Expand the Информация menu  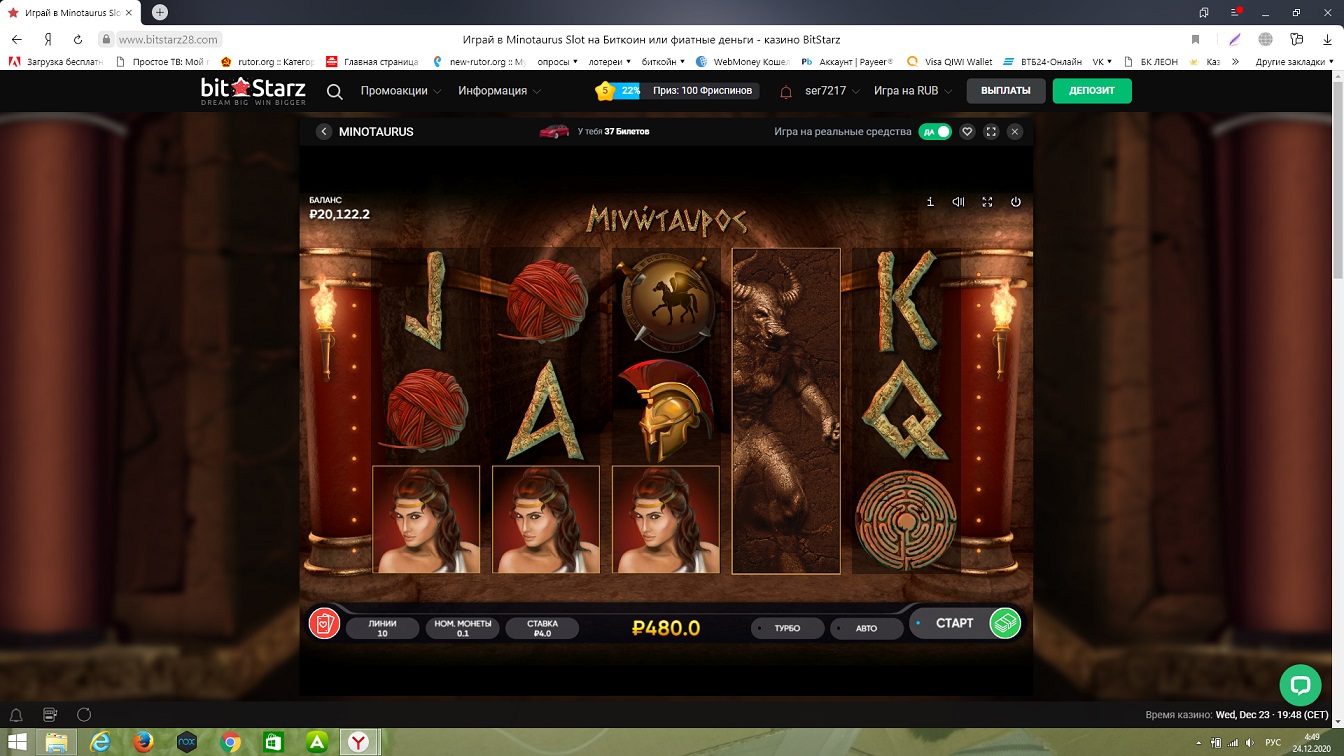click(499, 91)
